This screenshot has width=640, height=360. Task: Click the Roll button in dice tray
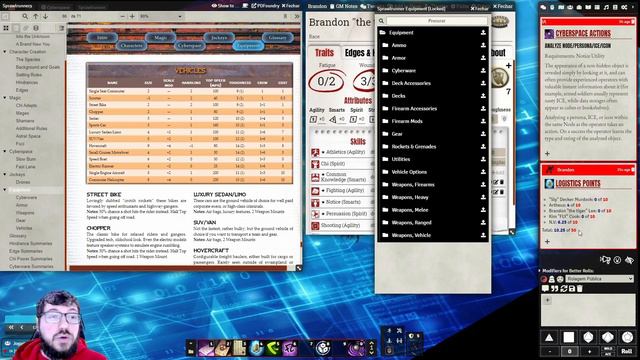pos(627,351)
